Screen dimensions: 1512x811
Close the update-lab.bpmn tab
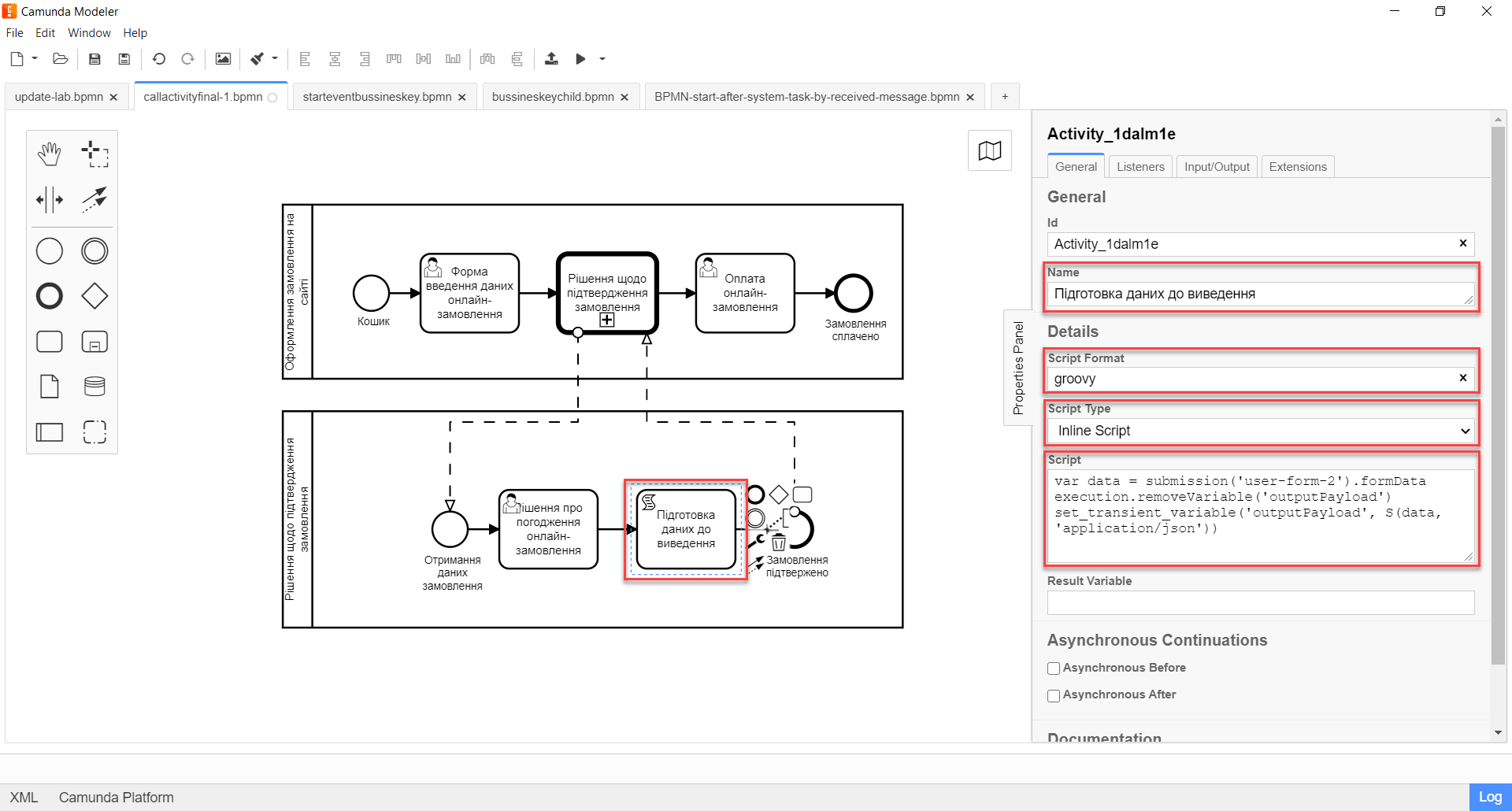113,97
